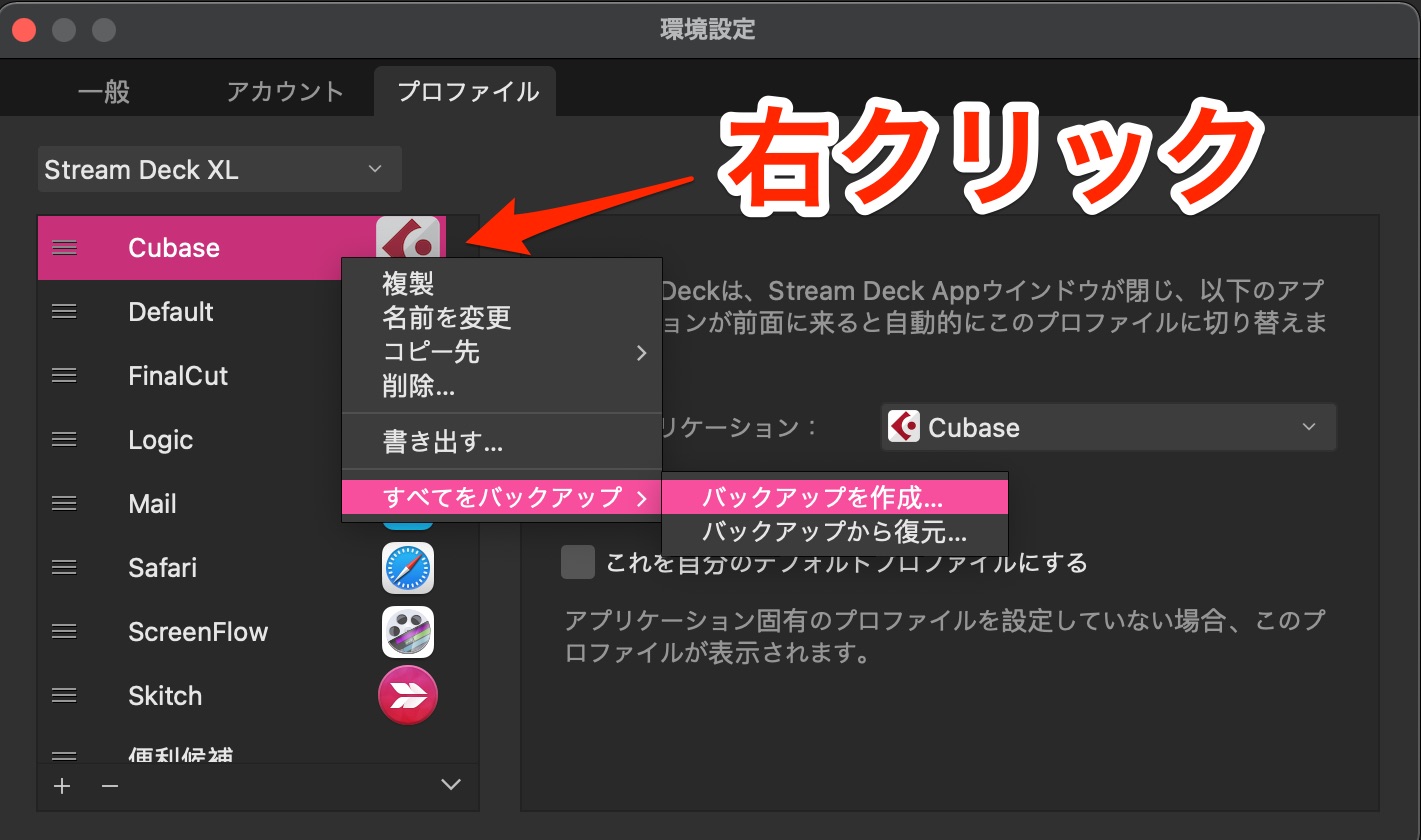Image resolution: width=1421 pixels, height=840 pixels.
Task: Click the reorder handle beside Mail
Action: pyautogui.click(x=64, y=504)
